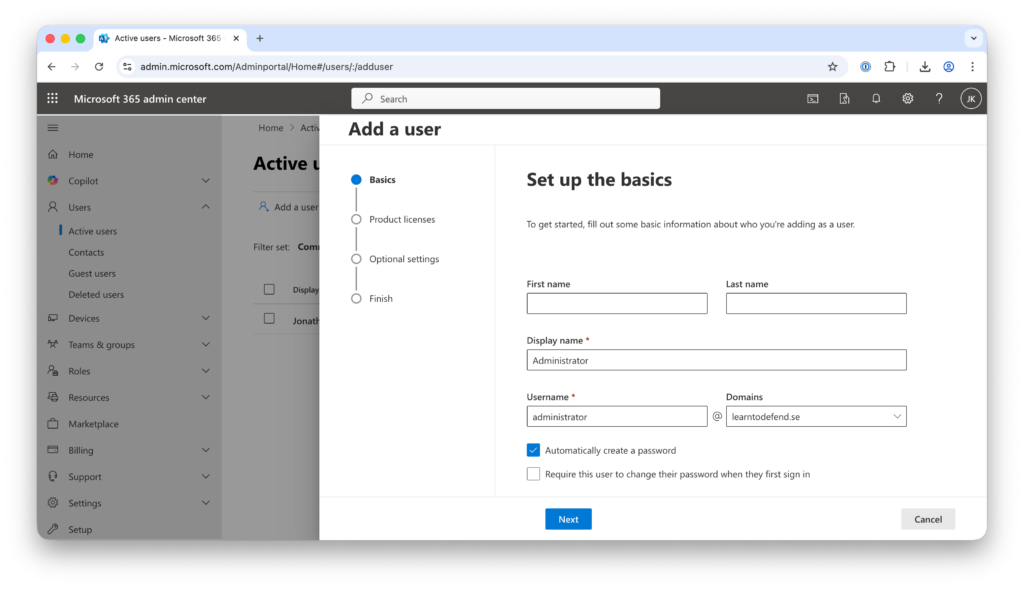Click the Next button

click(568, 519)
